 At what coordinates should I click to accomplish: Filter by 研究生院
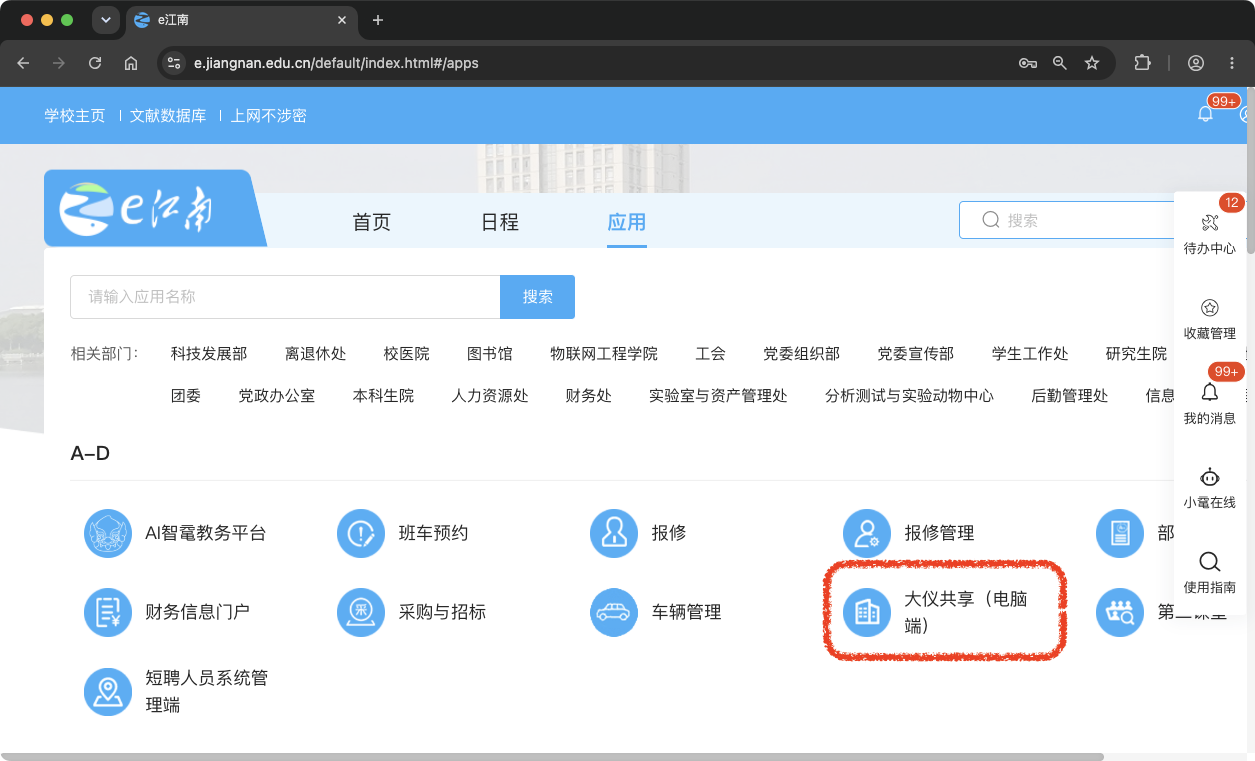(x=1136, y=354)
